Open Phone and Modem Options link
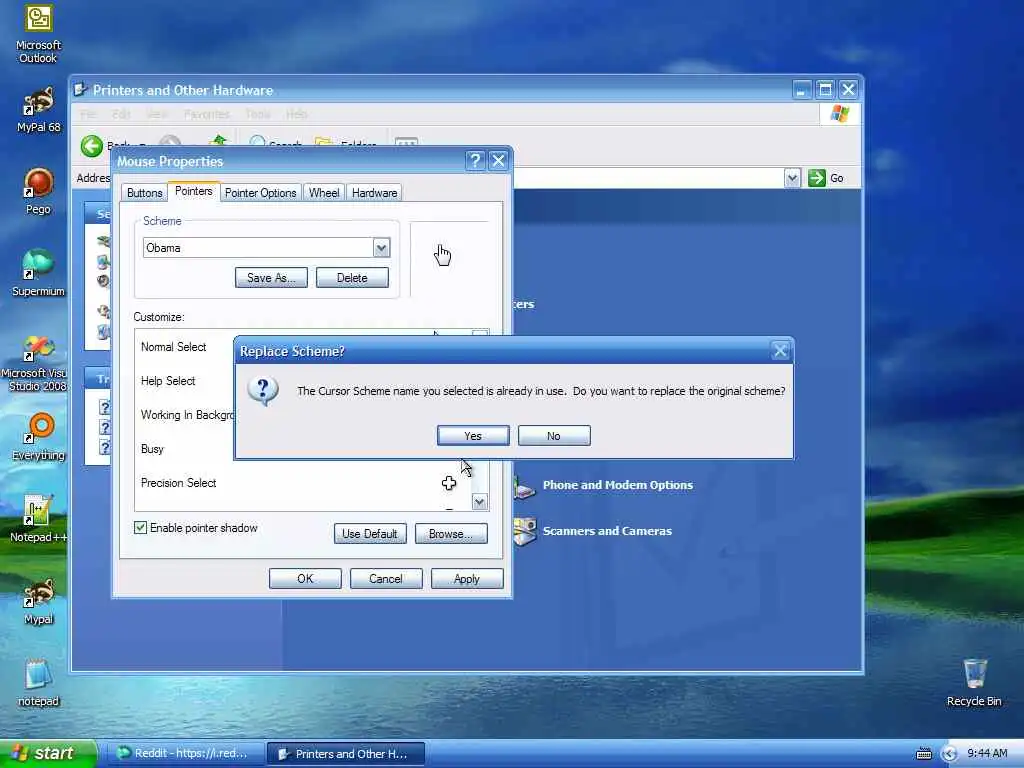Image resolution: width=1024 pixels, height=768 pixels. [618, 485]
